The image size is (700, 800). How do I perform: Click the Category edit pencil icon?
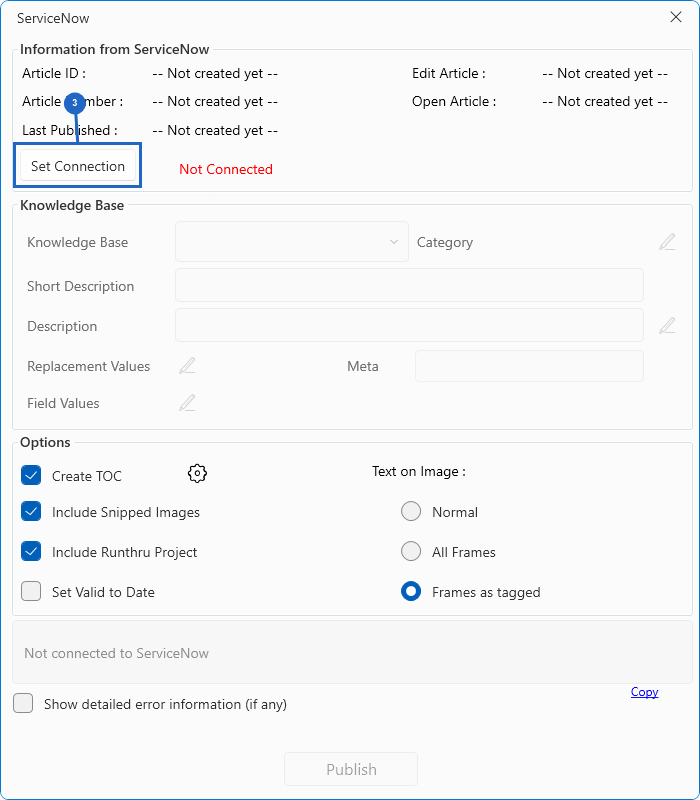click(667, 242)
